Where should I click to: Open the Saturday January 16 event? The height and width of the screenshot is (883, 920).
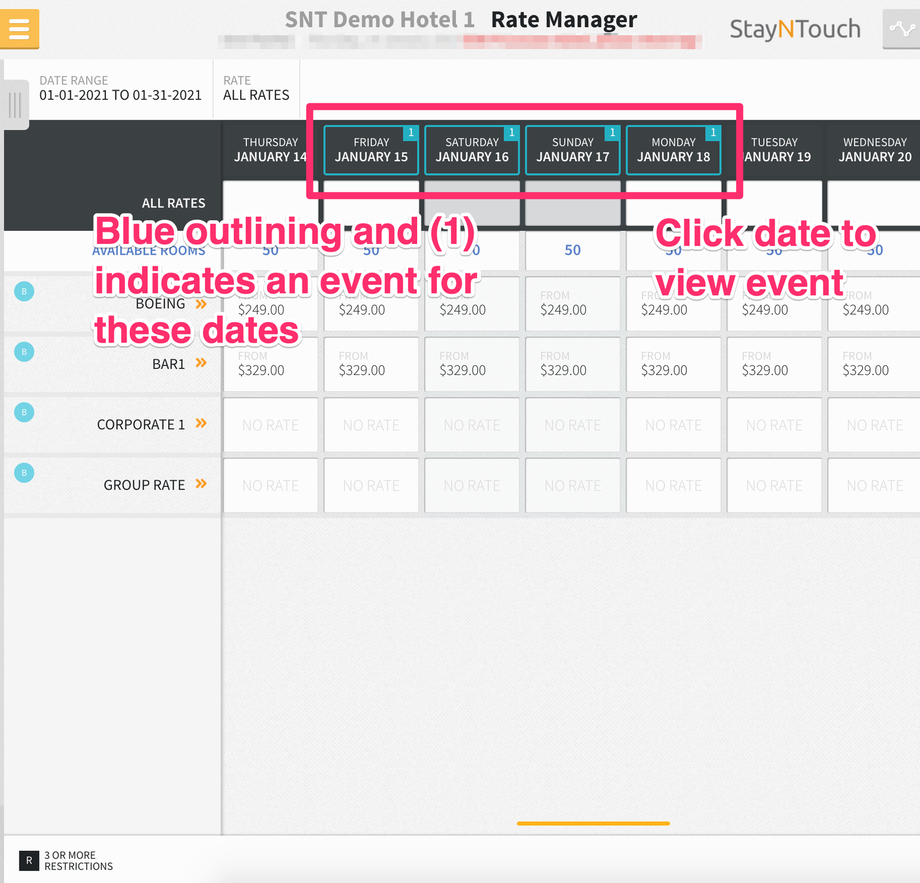472,150
